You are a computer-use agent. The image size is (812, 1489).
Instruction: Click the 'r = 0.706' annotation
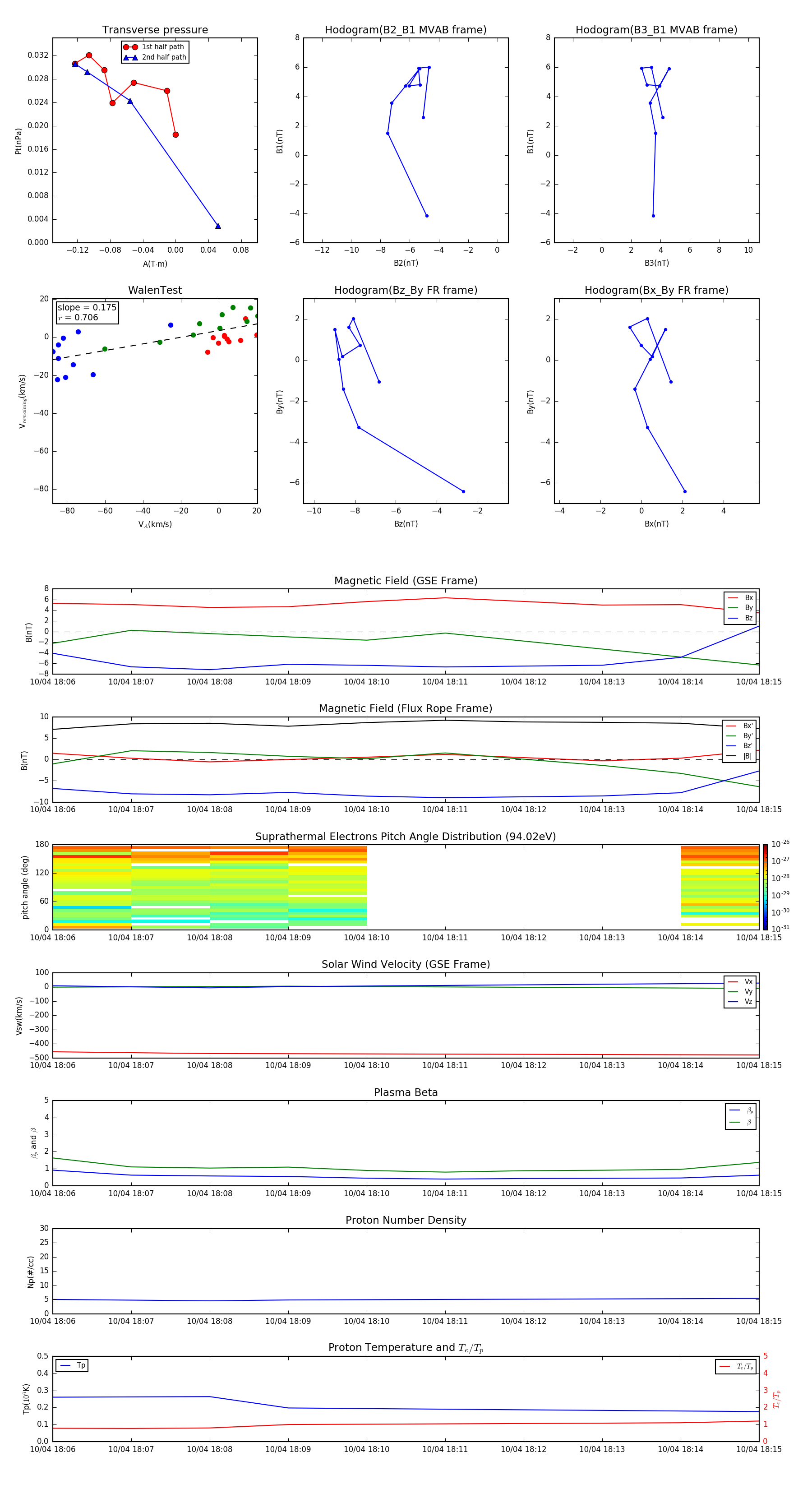pyautogui.click(x=78, y=317)
